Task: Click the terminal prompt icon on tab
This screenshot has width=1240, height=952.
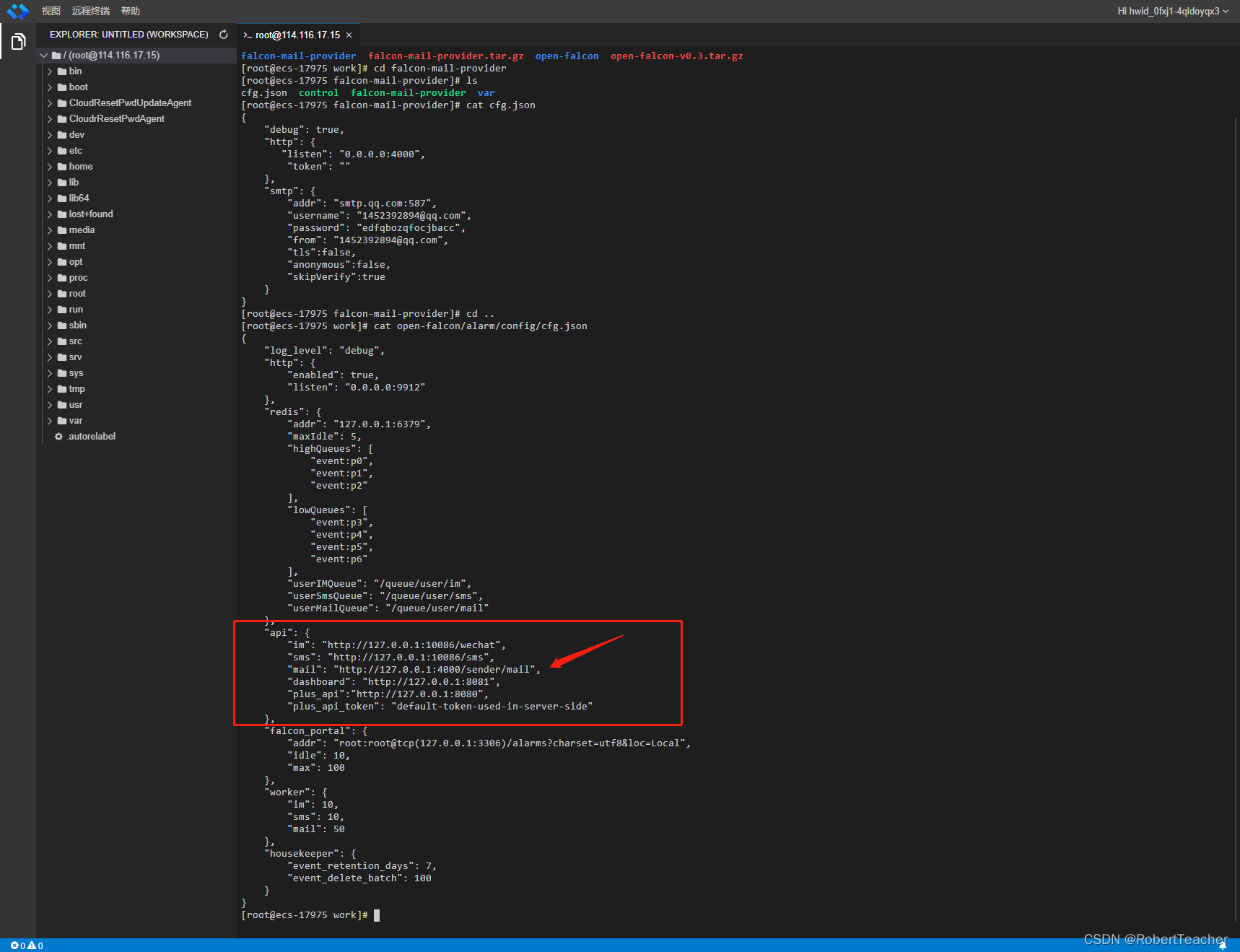Action: click(248, 35)
